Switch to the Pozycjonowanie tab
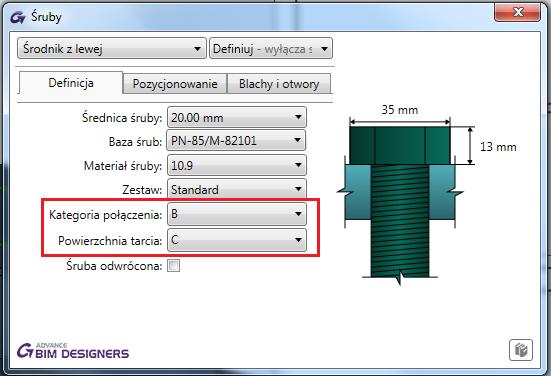Viewport: 551px width, 376px height. pos(175,84)
